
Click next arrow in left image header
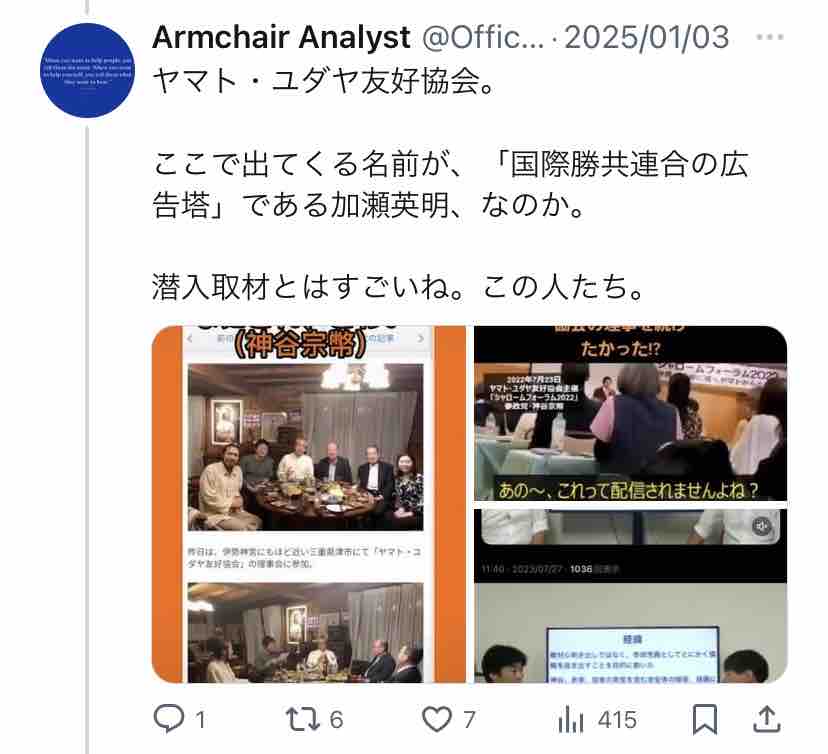click(x=421, y=338)
